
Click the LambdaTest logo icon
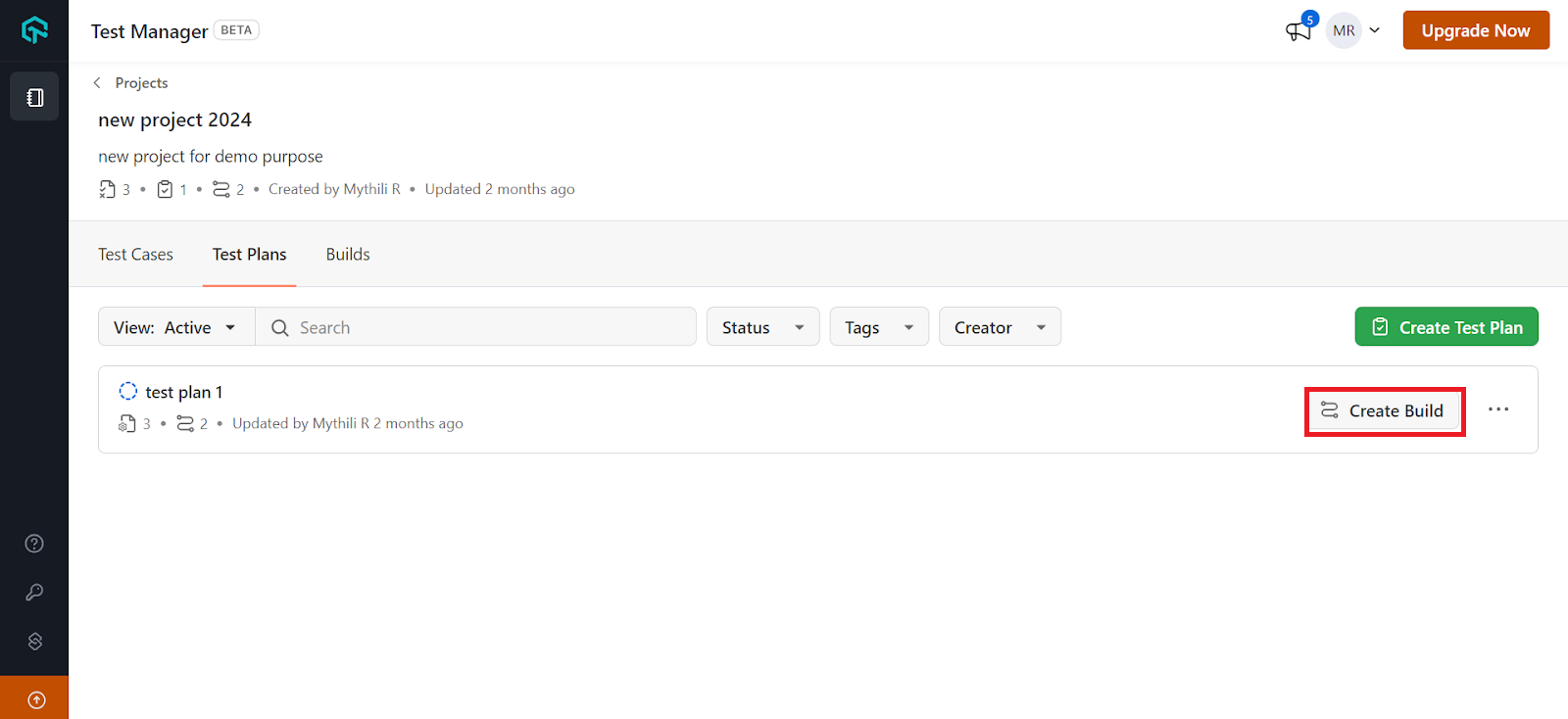[34, 30]
